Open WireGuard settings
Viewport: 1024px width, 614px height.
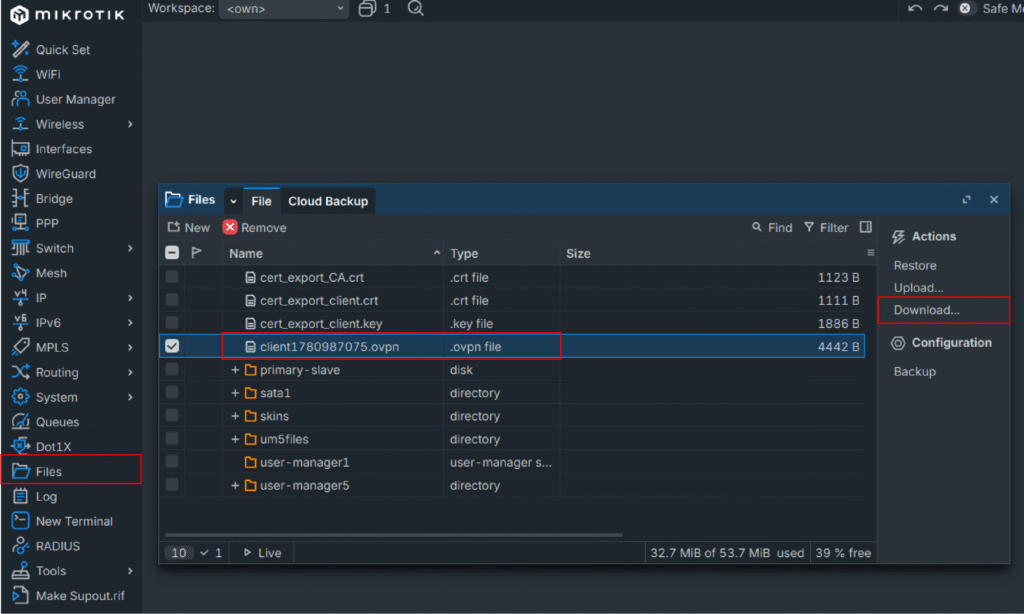65,174
